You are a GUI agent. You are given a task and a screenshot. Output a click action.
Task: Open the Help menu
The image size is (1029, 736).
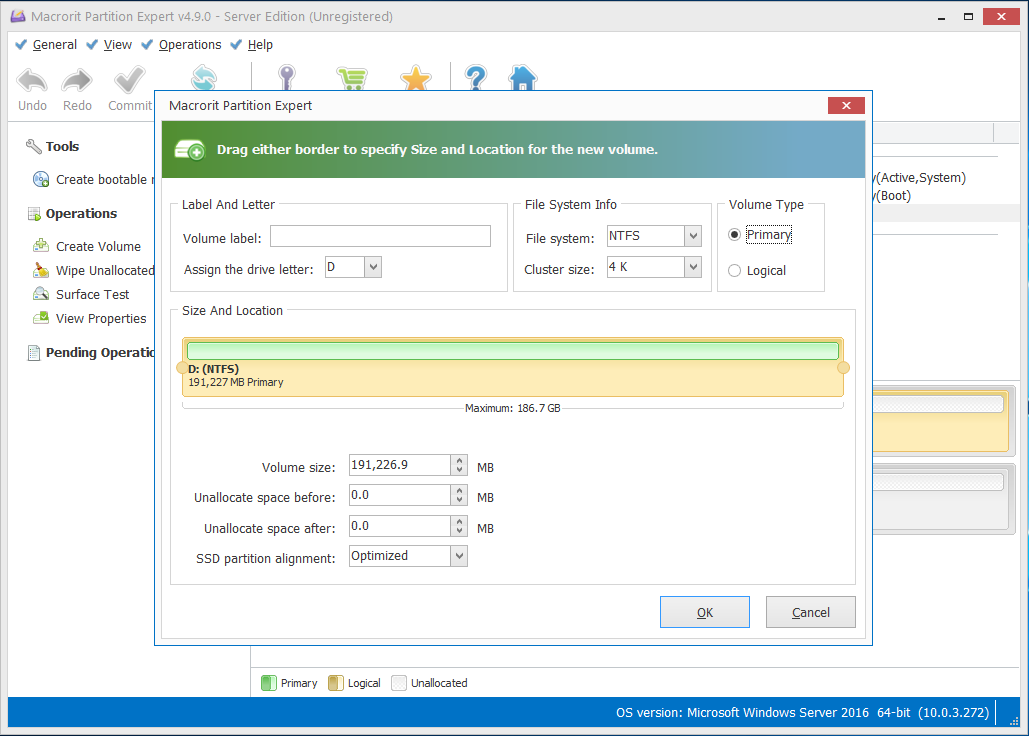(x=260, y=45)
